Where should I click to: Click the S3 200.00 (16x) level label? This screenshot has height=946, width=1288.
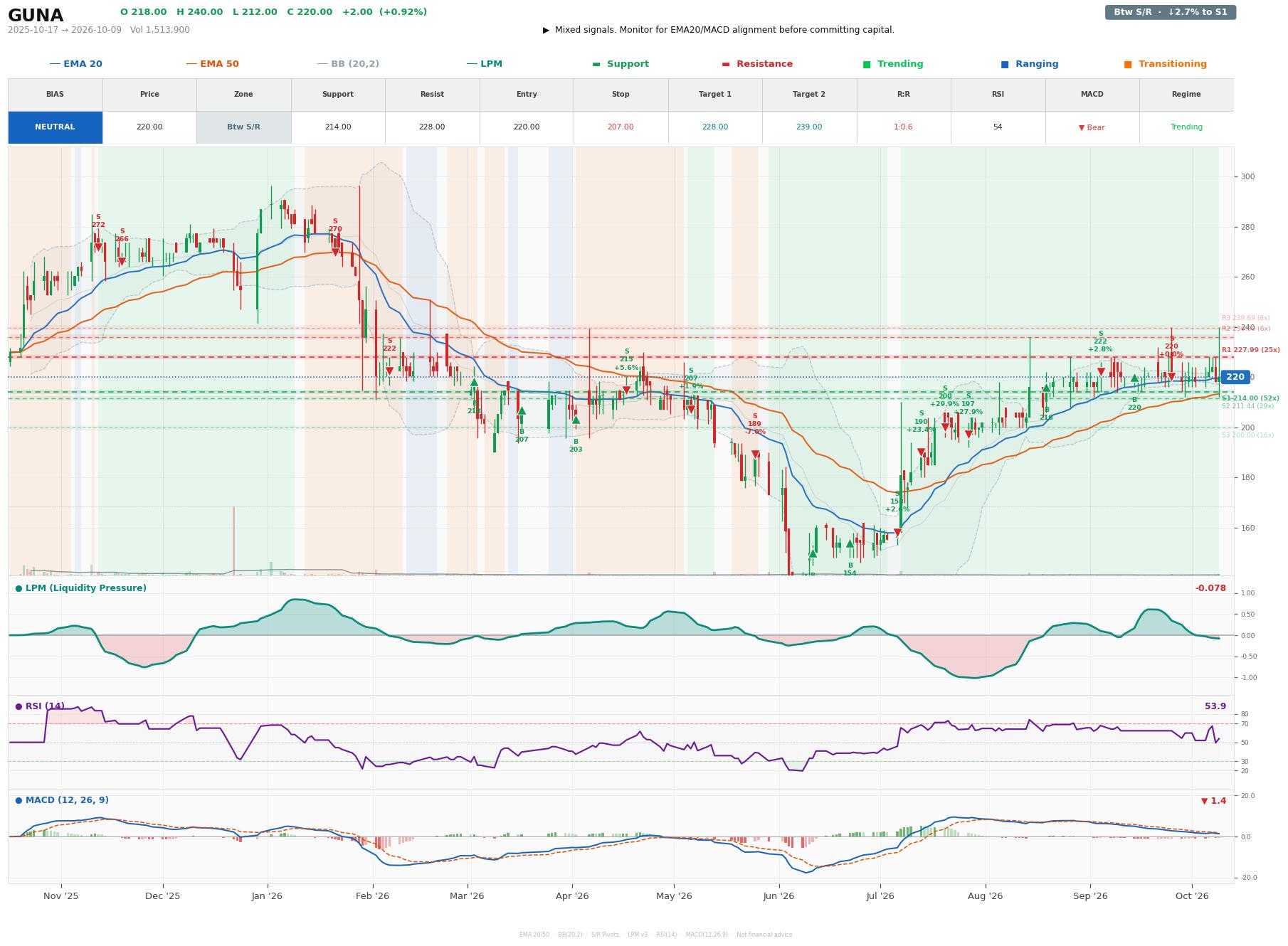tap(1247, 435)
